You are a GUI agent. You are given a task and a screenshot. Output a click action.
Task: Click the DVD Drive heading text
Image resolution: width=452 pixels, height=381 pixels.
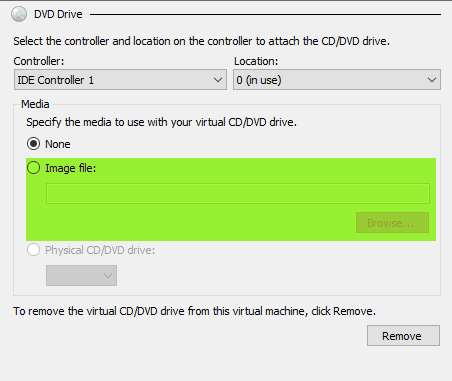coord(58,14)
